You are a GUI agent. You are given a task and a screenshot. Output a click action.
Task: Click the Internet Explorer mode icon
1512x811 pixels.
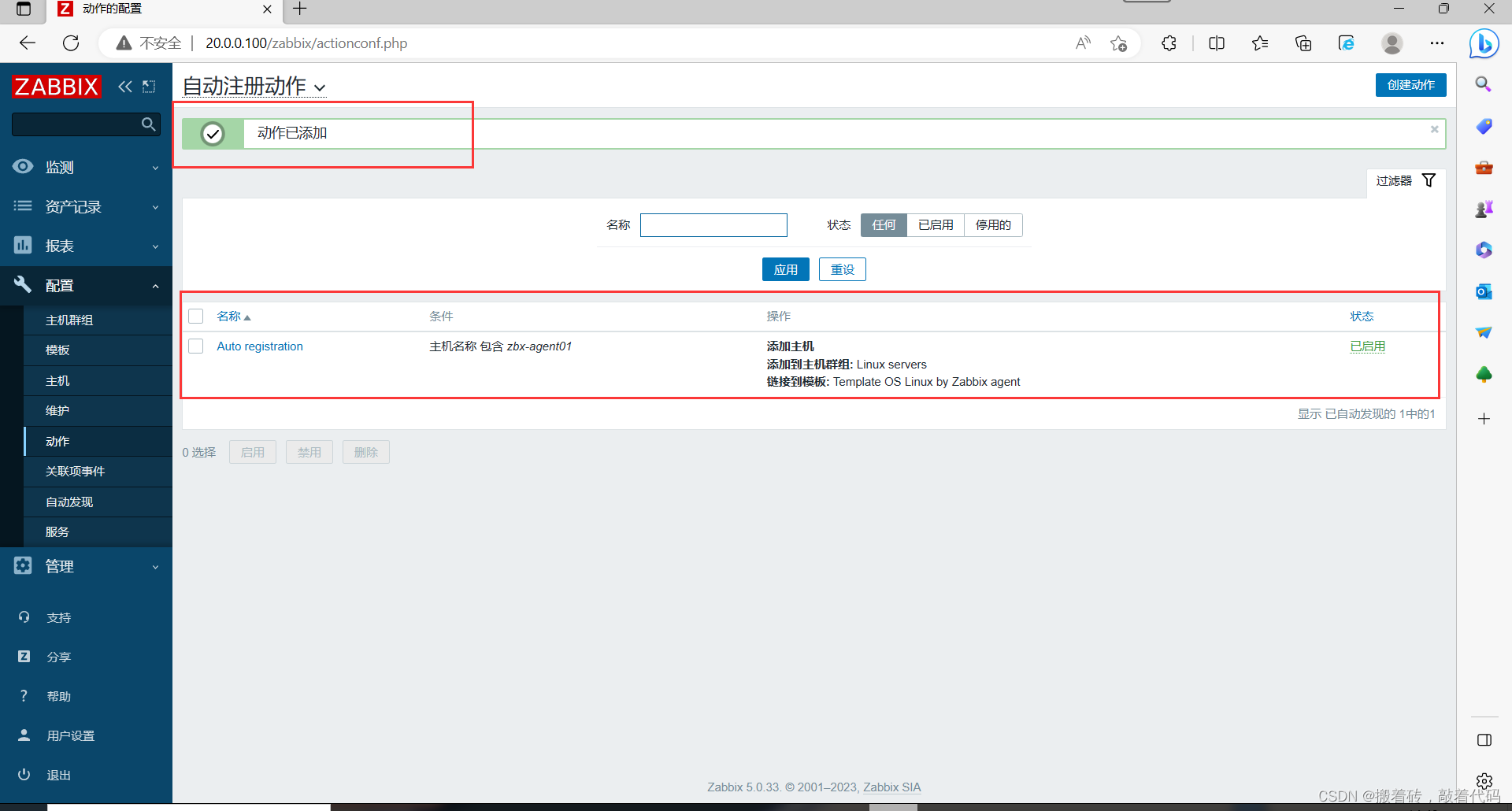click(1347, 43)
